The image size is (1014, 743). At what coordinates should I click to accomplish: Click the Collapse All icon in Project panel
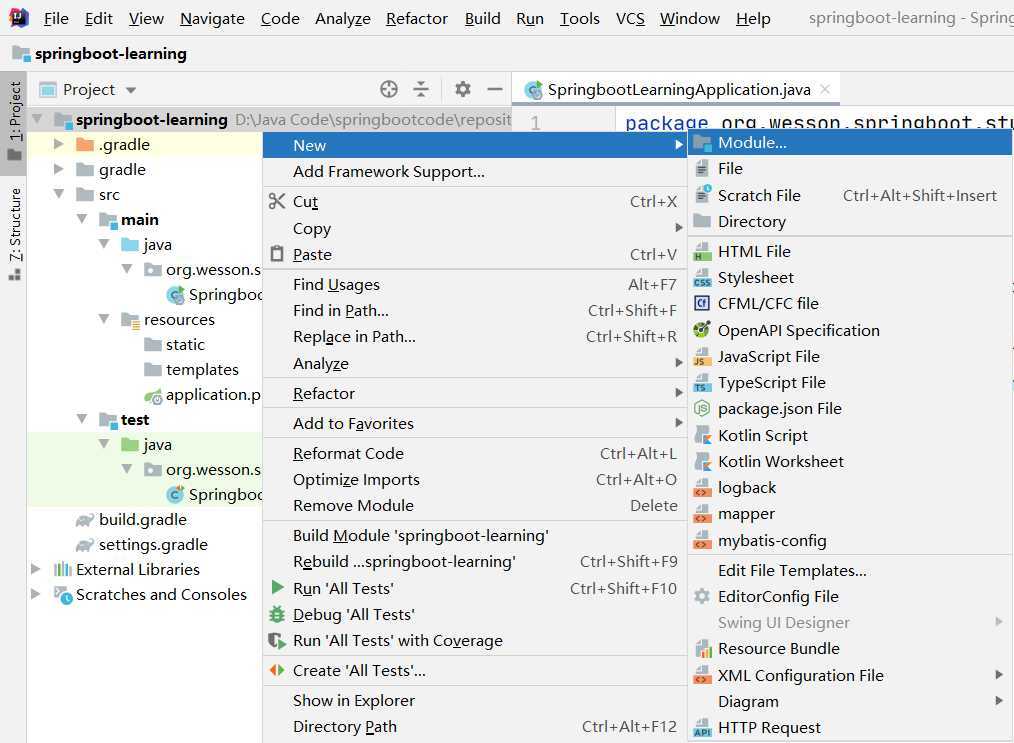tap(421, 89)
